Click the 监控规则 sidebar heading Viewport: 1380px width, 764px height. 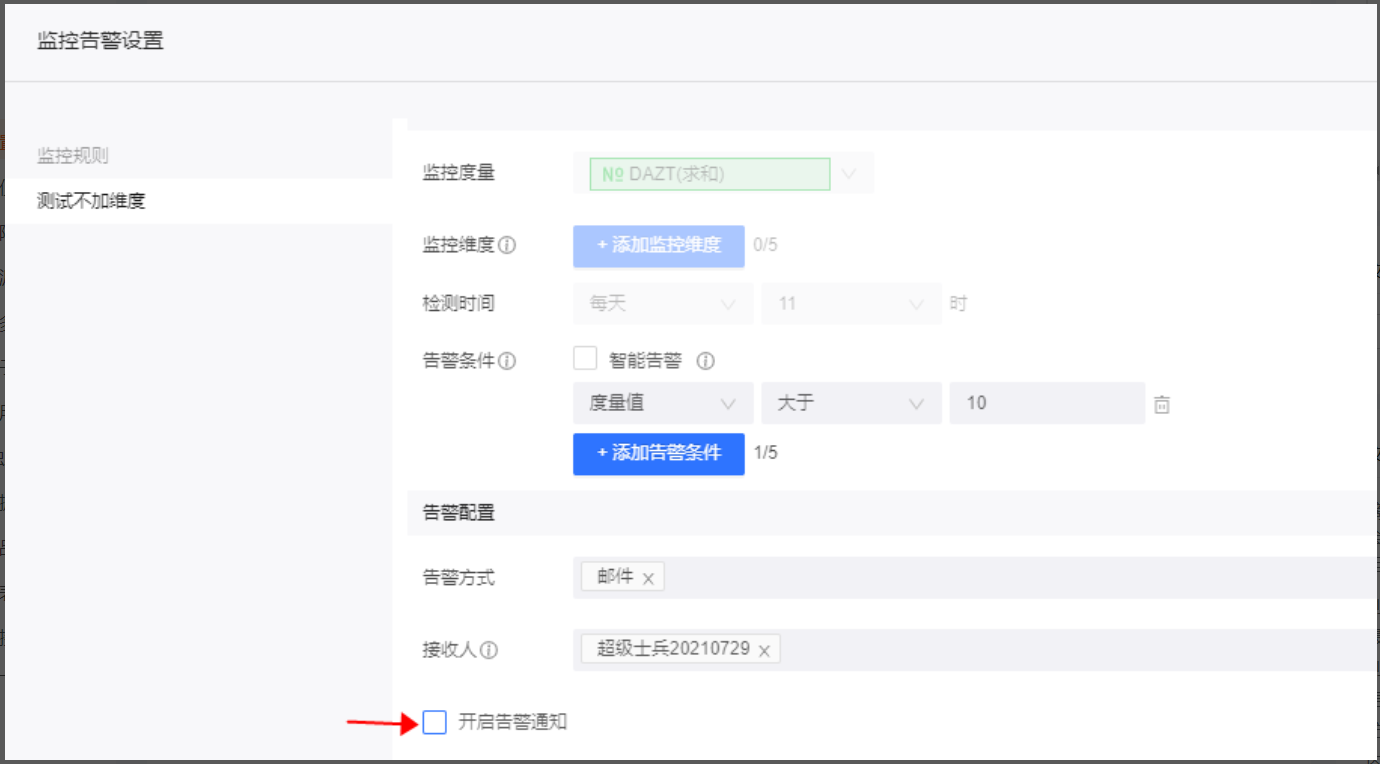tap(73, 155)
